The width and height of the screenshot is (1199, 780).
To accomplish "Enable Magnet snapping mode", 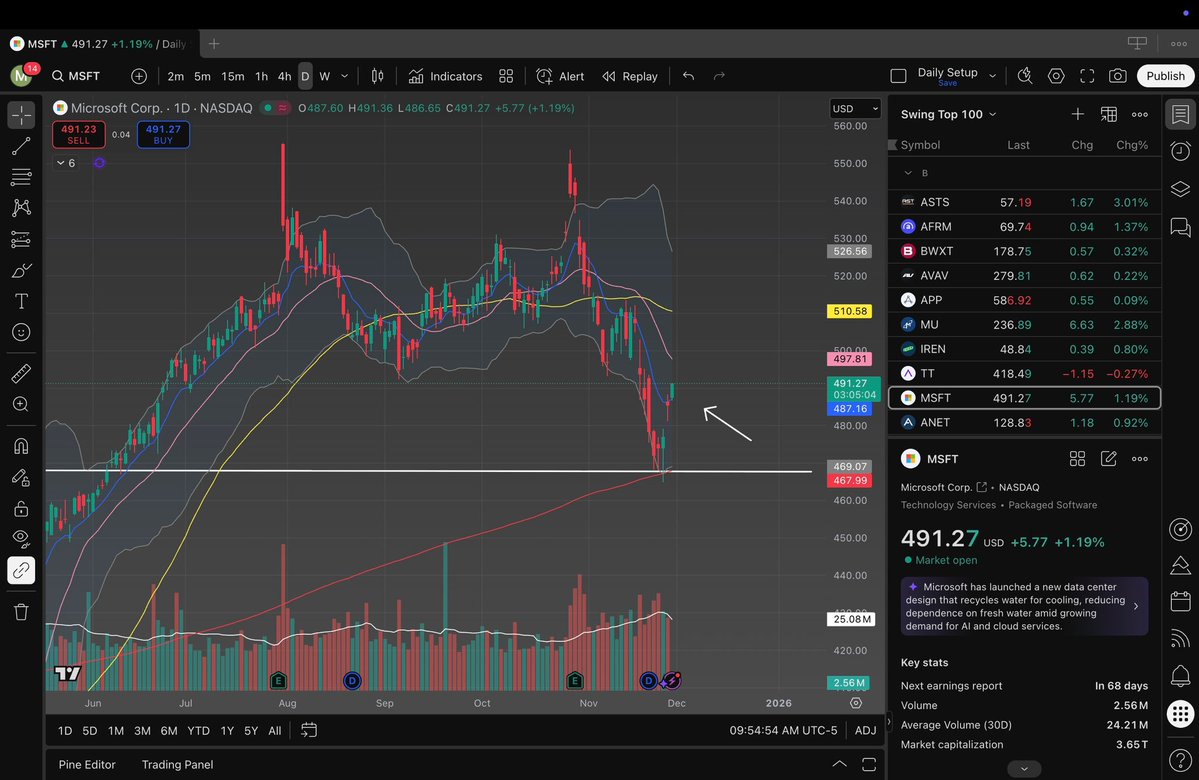I will pos(21,446).
